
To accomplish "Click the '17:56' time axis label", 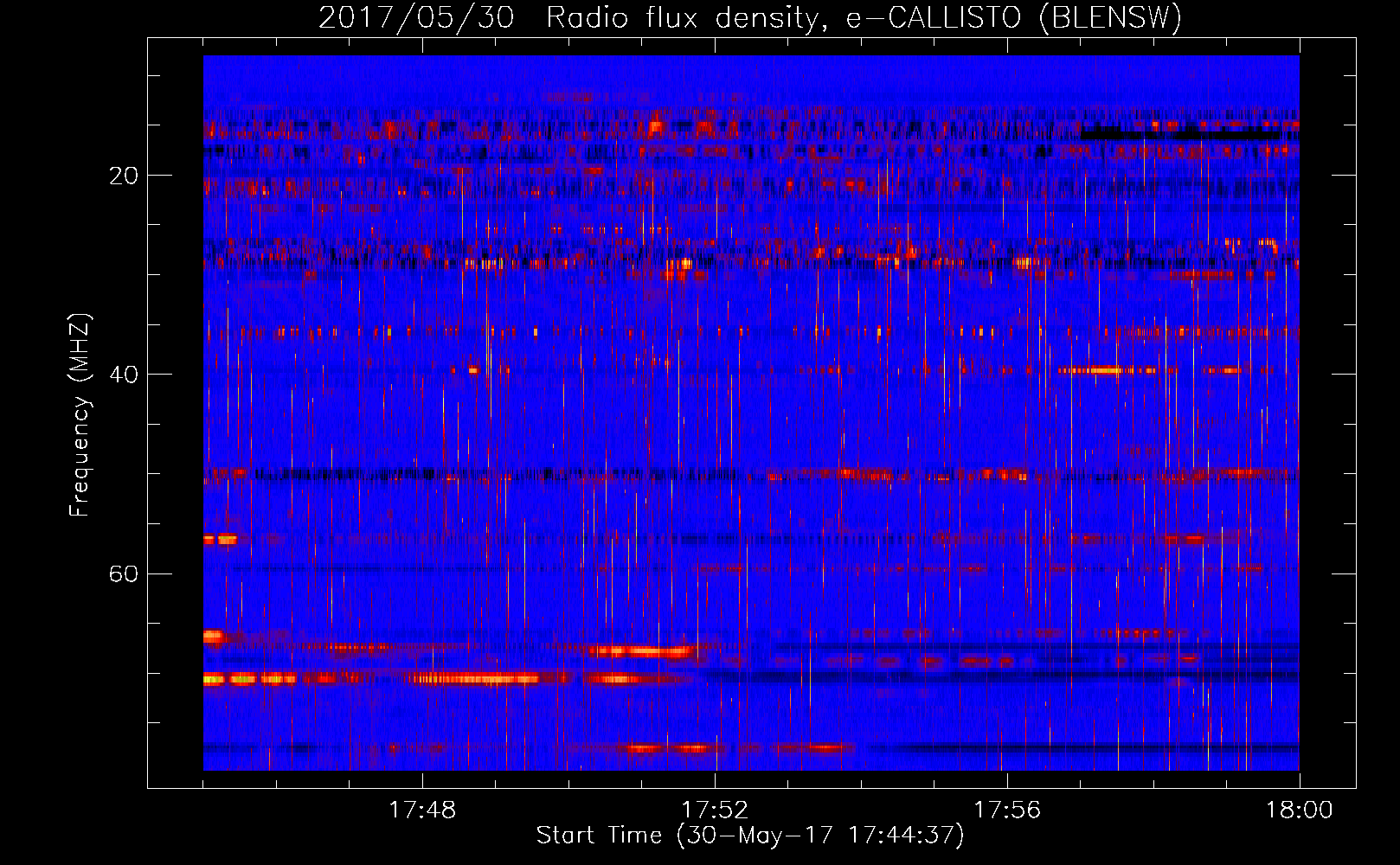I will [x=1007, y=811].
